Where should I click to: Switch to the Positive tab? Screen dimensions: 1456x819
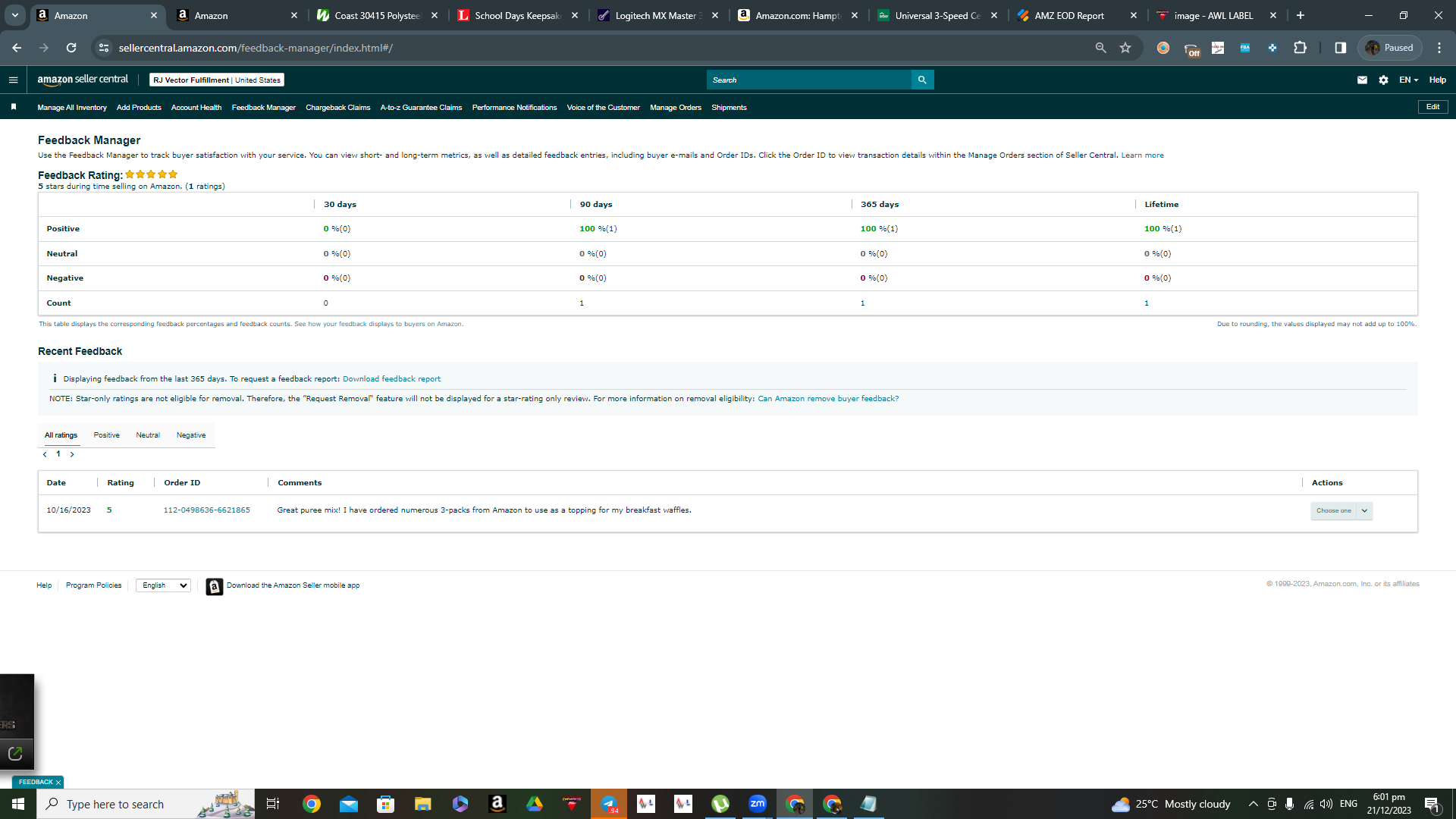click(x=106, y=435)
